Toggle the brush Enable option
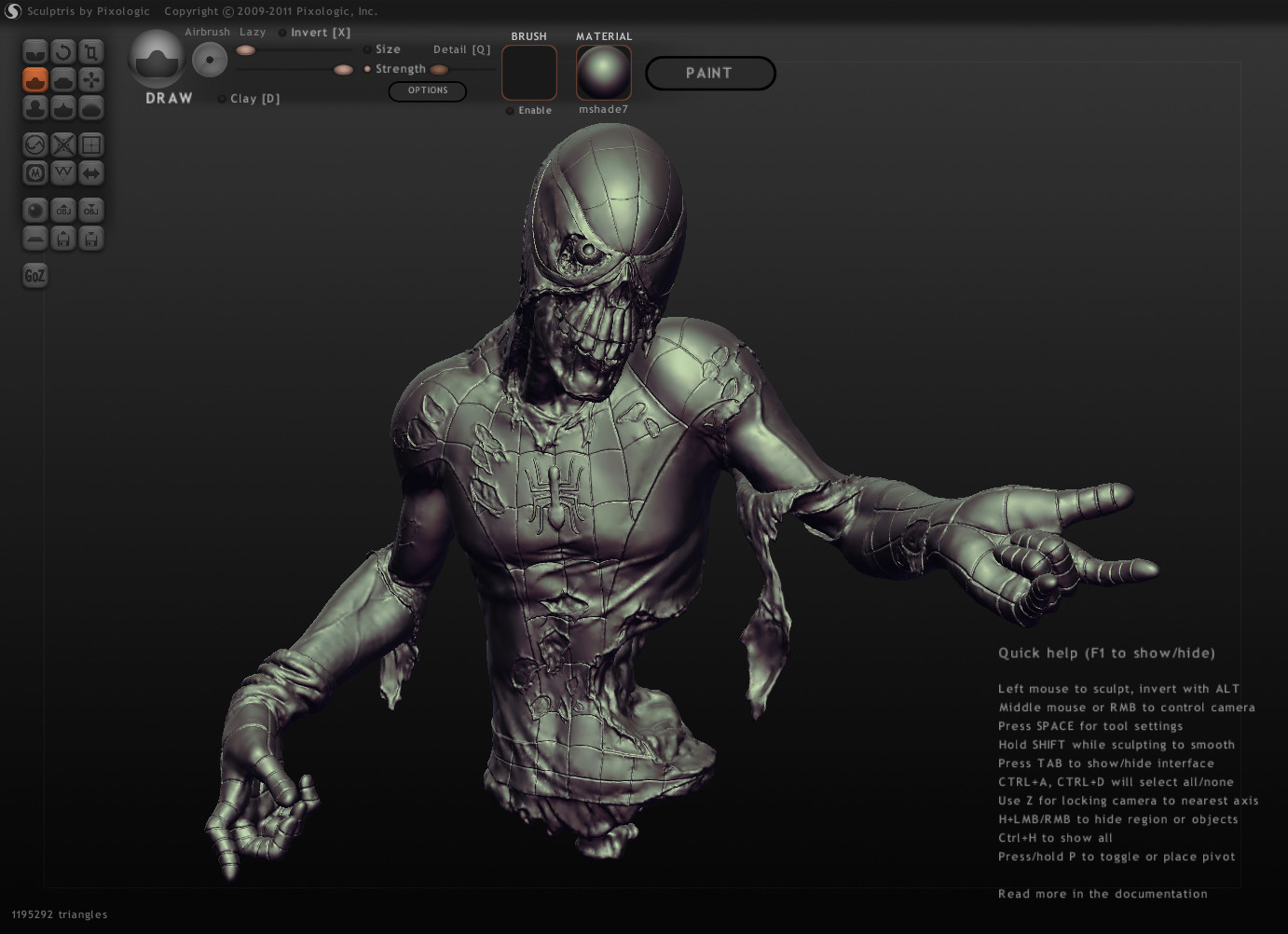Viewport: 1288px width, 934px height. coord(529,110)
